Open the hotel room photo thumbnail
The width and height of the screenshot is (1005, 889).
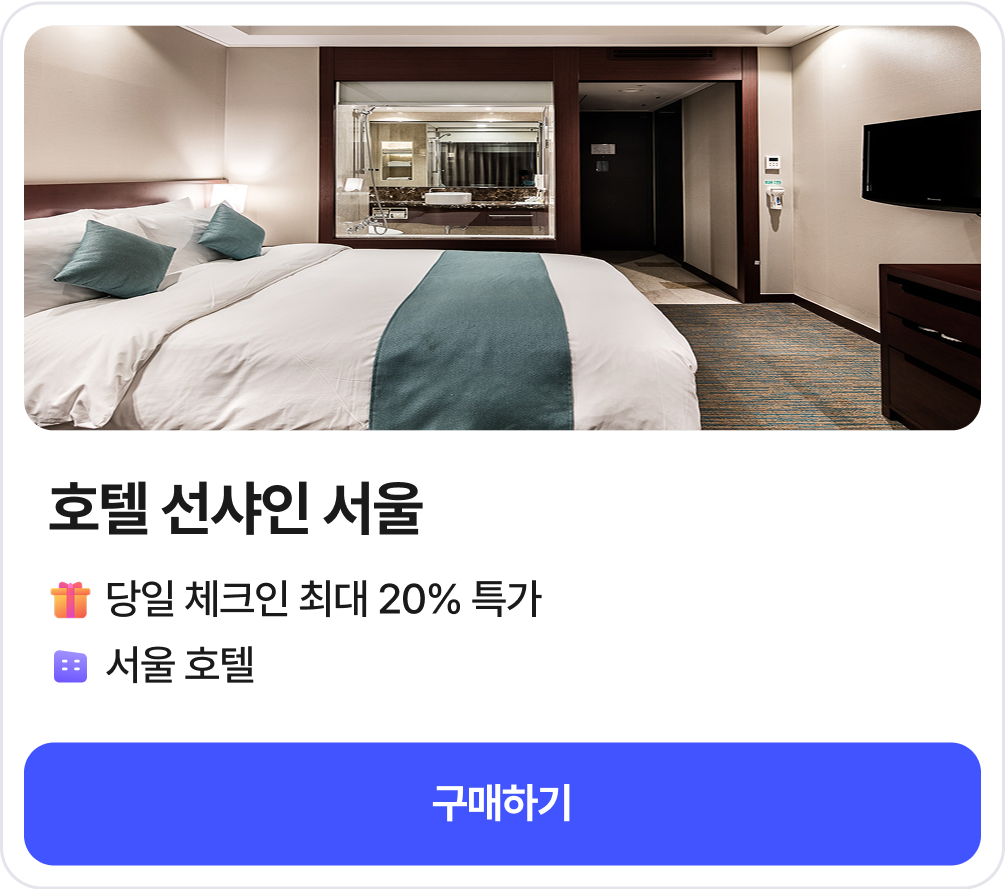(x=502, y=228)
